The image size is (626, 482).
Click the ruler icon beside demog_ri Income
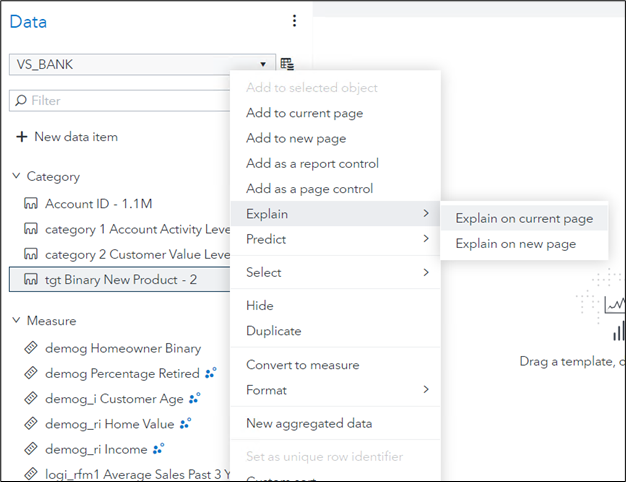(x=30, y=449)
